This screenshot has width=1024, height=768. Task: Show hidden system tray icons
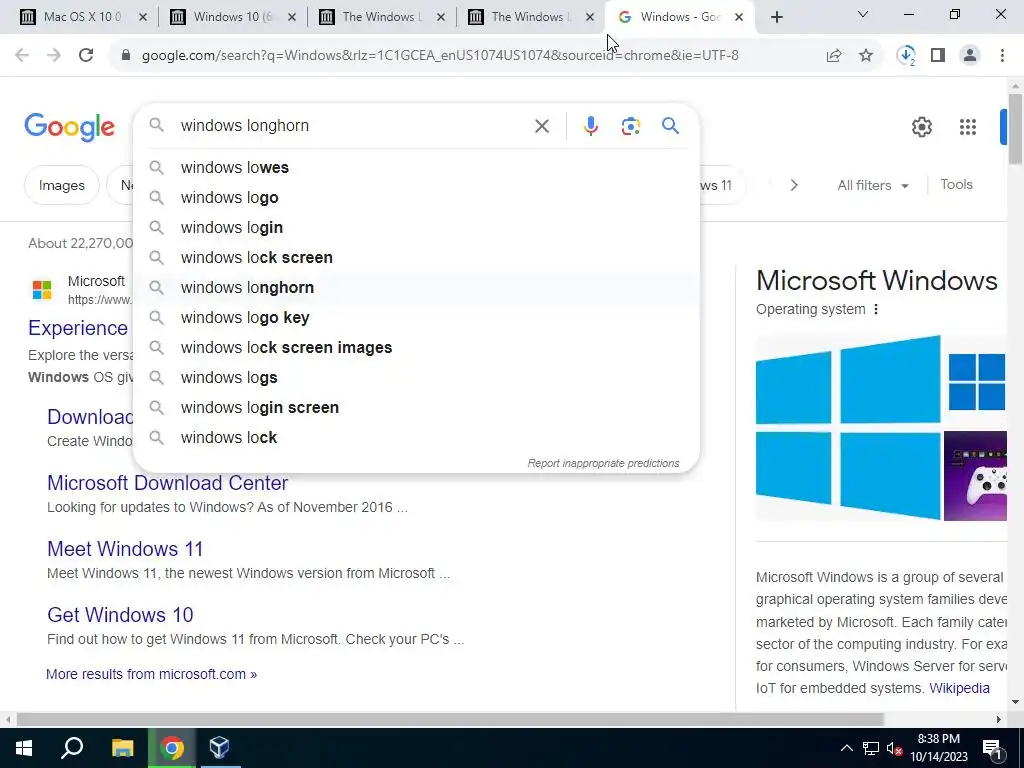point(846,748)
